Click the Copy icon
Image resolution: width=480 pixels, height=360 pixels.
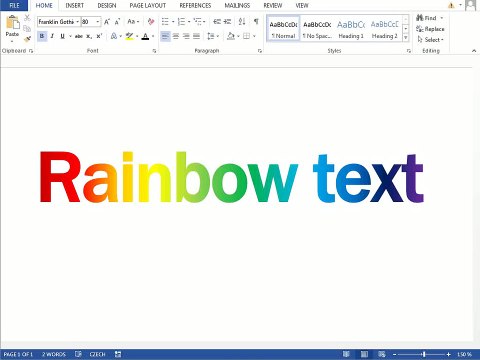(27, 29)
